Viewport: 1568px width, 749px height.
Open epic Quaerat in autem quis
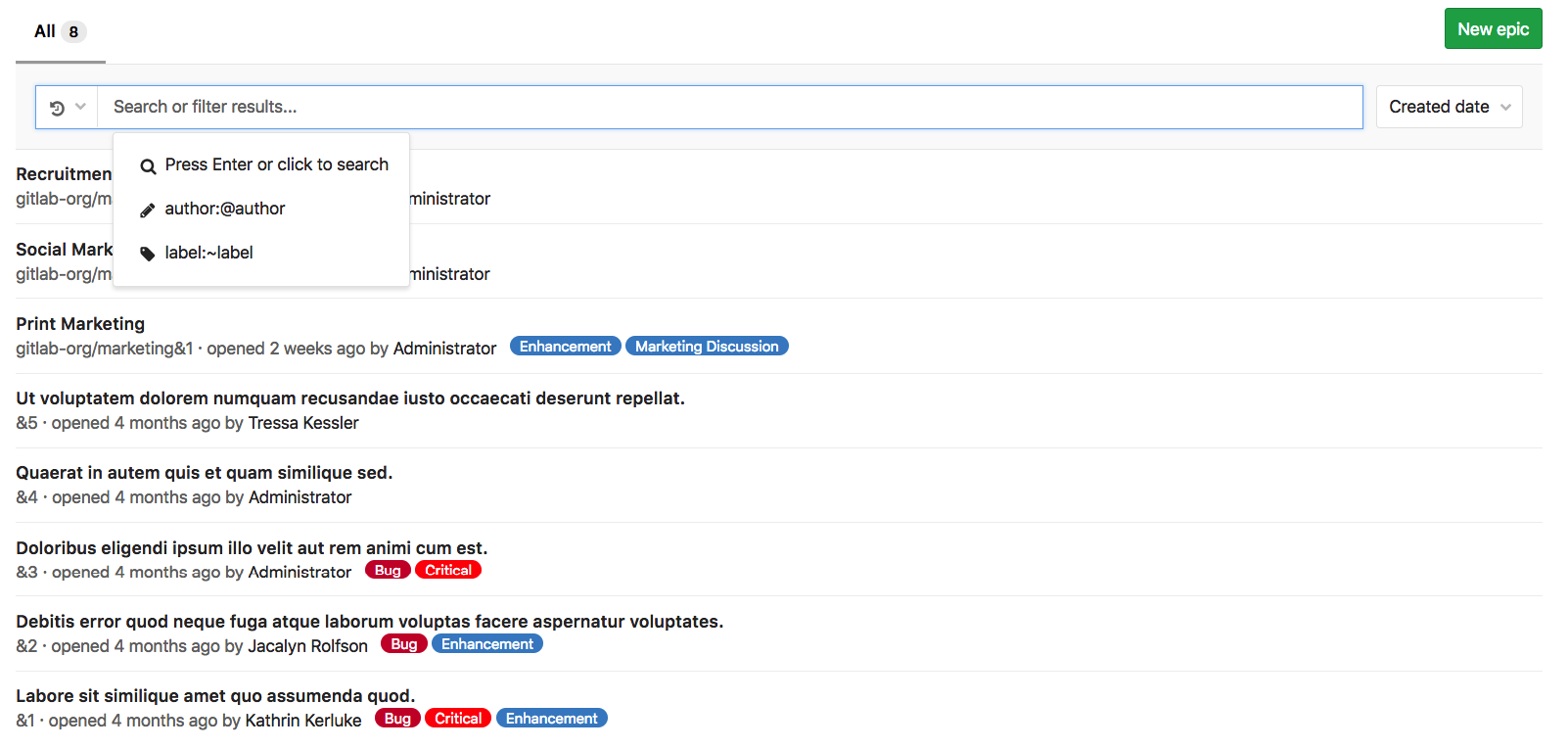pos(204,473)
